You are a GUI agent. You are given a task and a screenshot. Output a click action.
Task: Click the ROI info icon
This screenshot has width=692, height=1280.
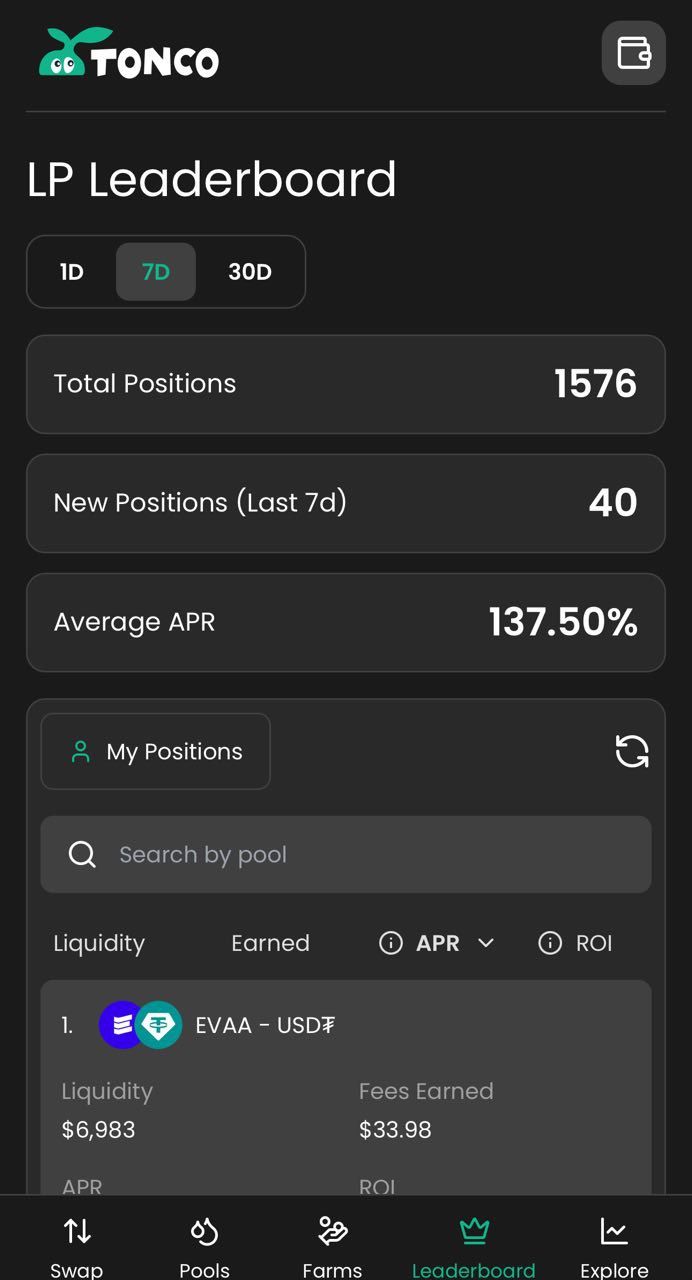[550, 943]
